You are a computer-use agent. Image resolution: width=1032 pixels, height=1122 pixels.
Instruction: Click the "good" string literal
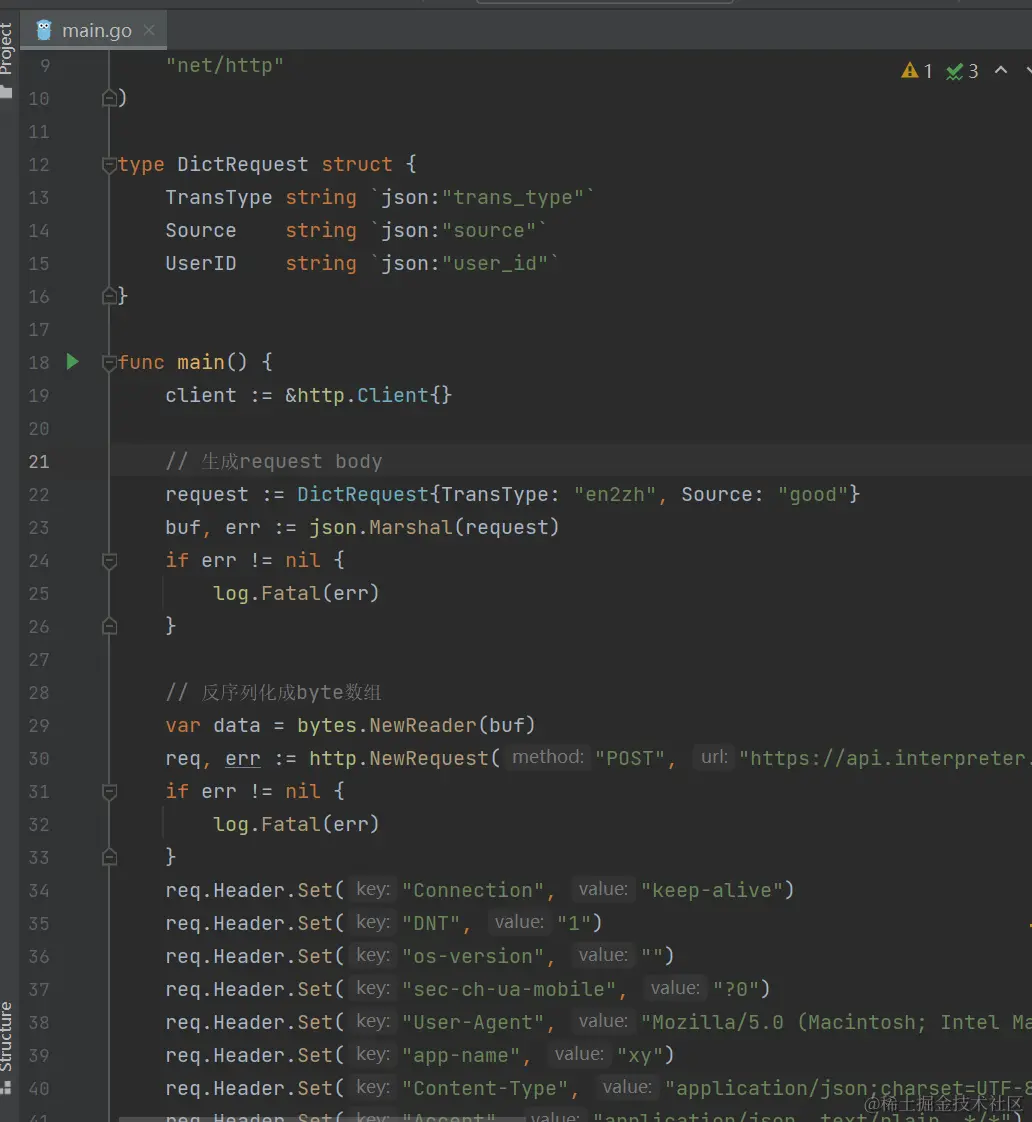(x=813, y=494)
